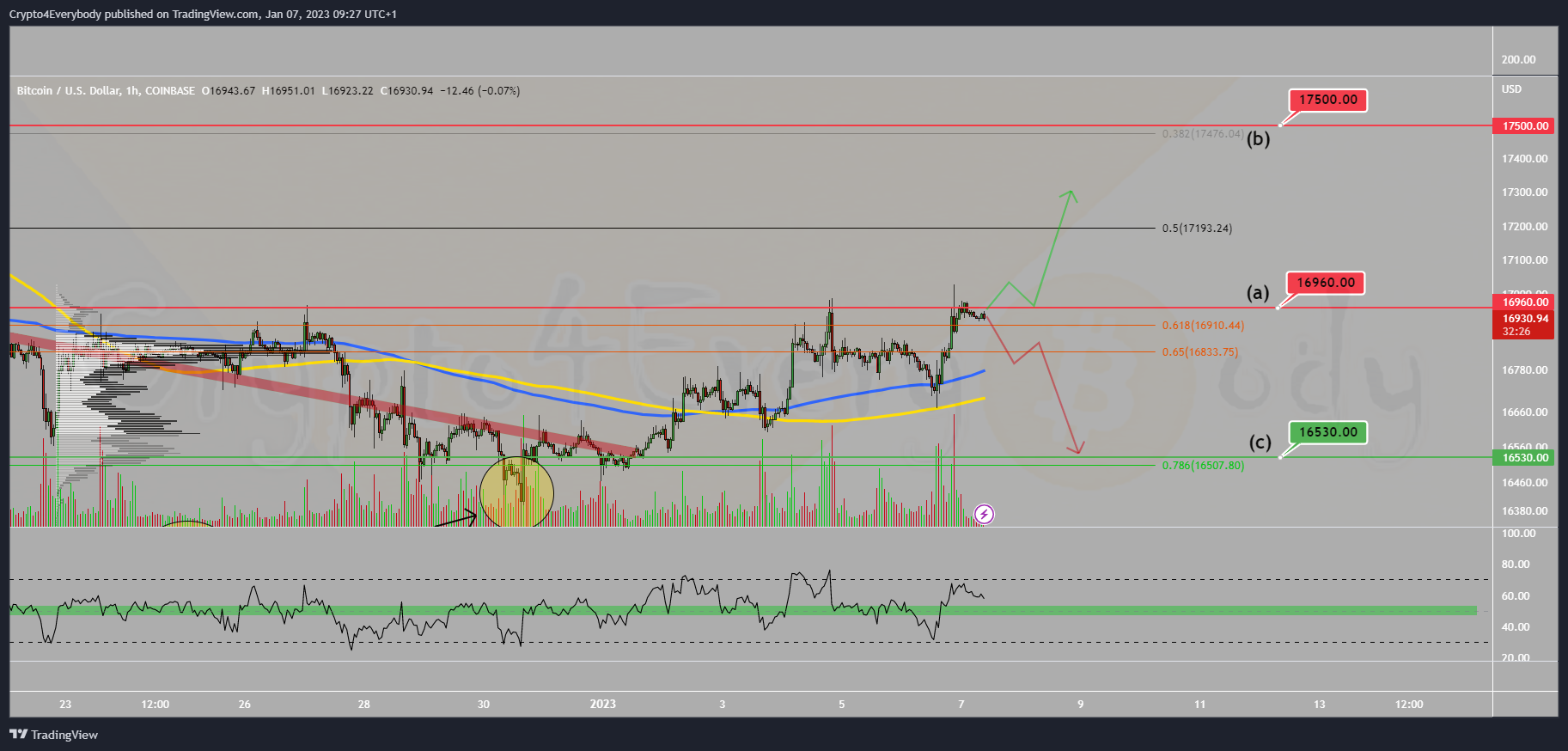Select the 0.618(16910.44) Fibonacci label
The image size is (1568, 751).
click(x=1203, y=326)
